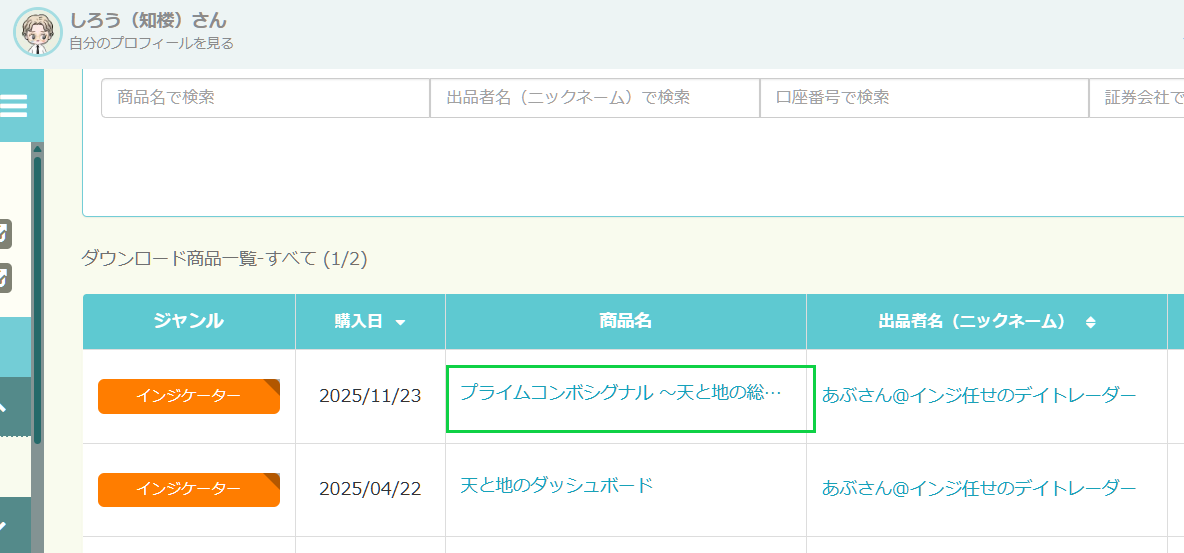This screenshot has height=553, width=1184.
Task: Click the orange インジケーター badge dated 2025/11/23
Action: pyautogui.click(x=188, y=396)
